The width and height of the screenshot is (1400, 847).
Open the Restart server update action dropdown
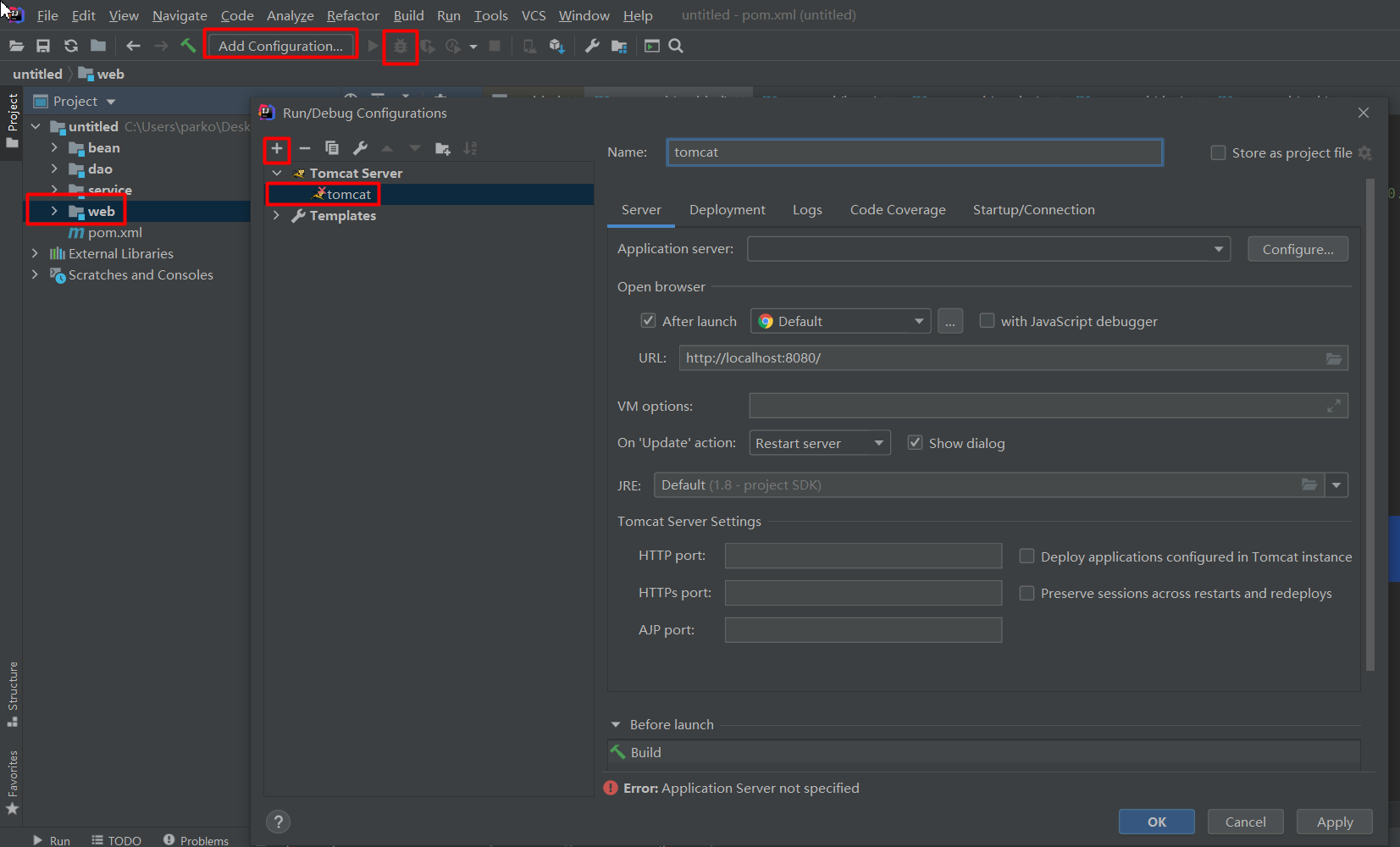tap(819, 443)
